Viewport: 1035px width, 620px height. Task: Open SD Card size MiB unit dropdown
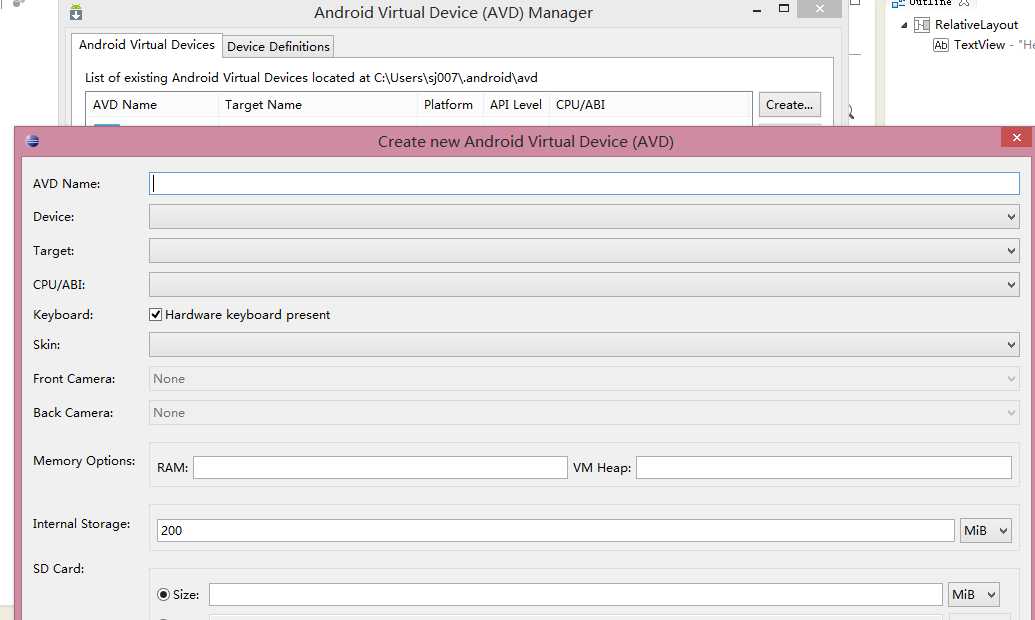click(974, 594)
